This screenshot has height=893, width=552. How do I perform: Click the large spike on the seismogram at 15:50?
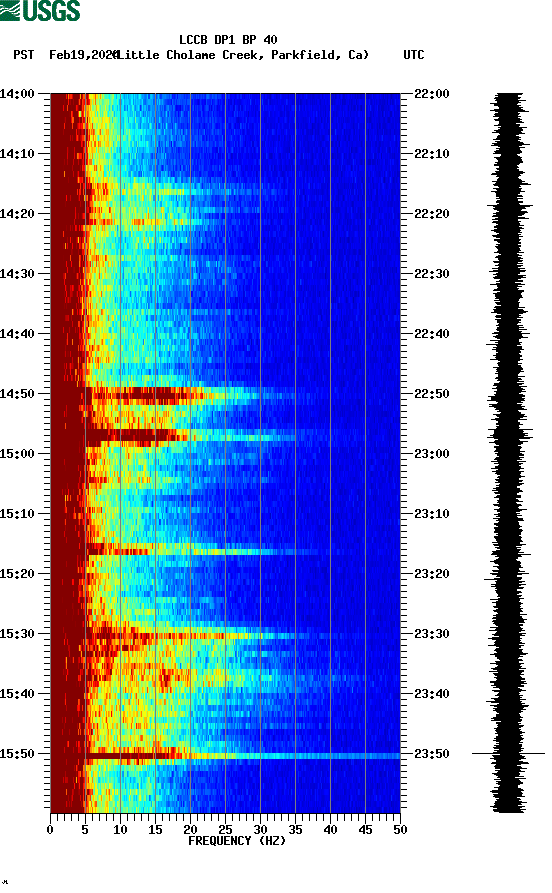pos(508,753)
